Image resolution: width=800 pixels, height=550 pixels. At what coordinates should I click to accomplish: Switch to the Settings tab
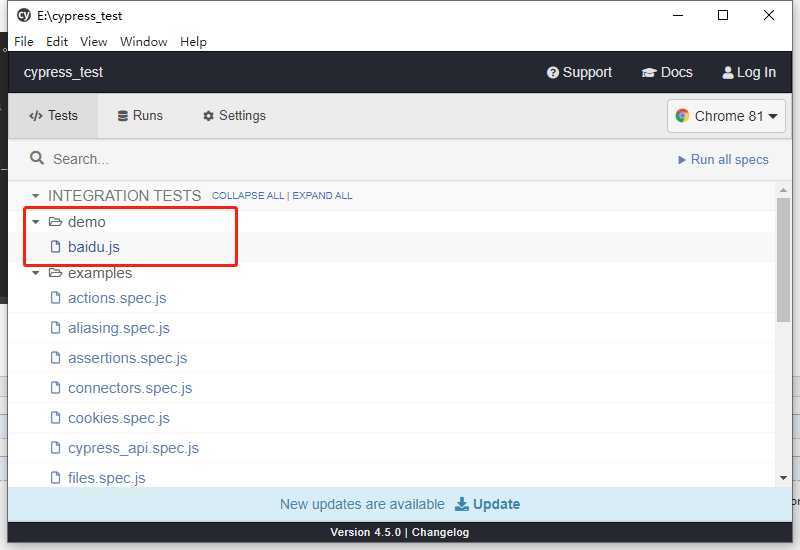click(x=234, y=116)
